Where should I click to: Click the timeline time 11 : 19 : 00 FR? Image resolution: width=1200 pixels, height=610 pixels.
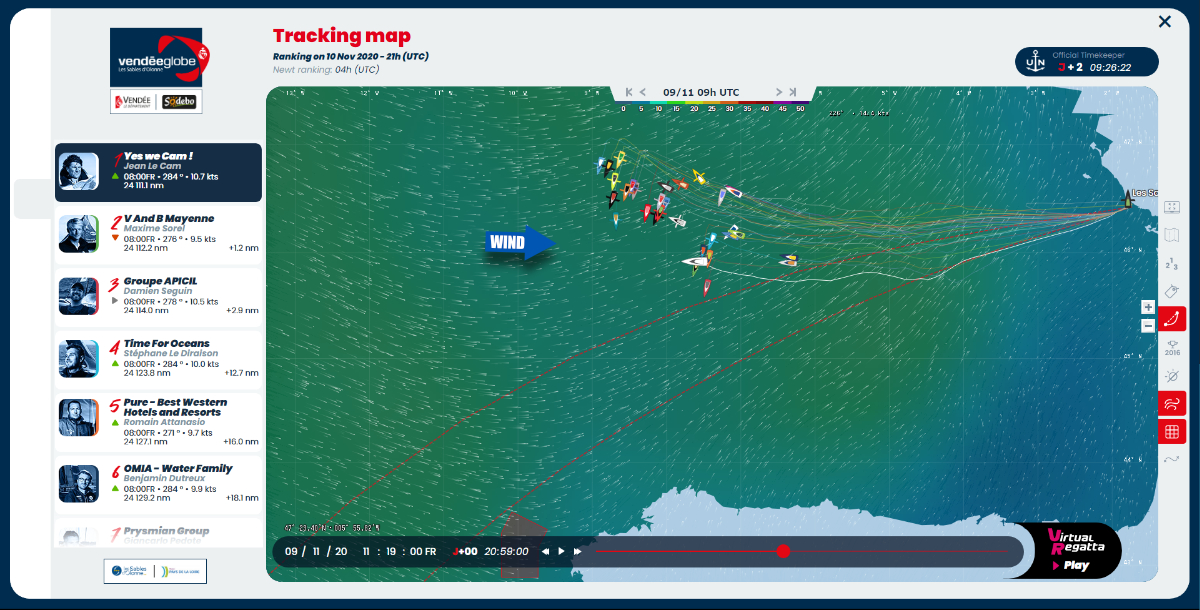(x=399, y=551)
